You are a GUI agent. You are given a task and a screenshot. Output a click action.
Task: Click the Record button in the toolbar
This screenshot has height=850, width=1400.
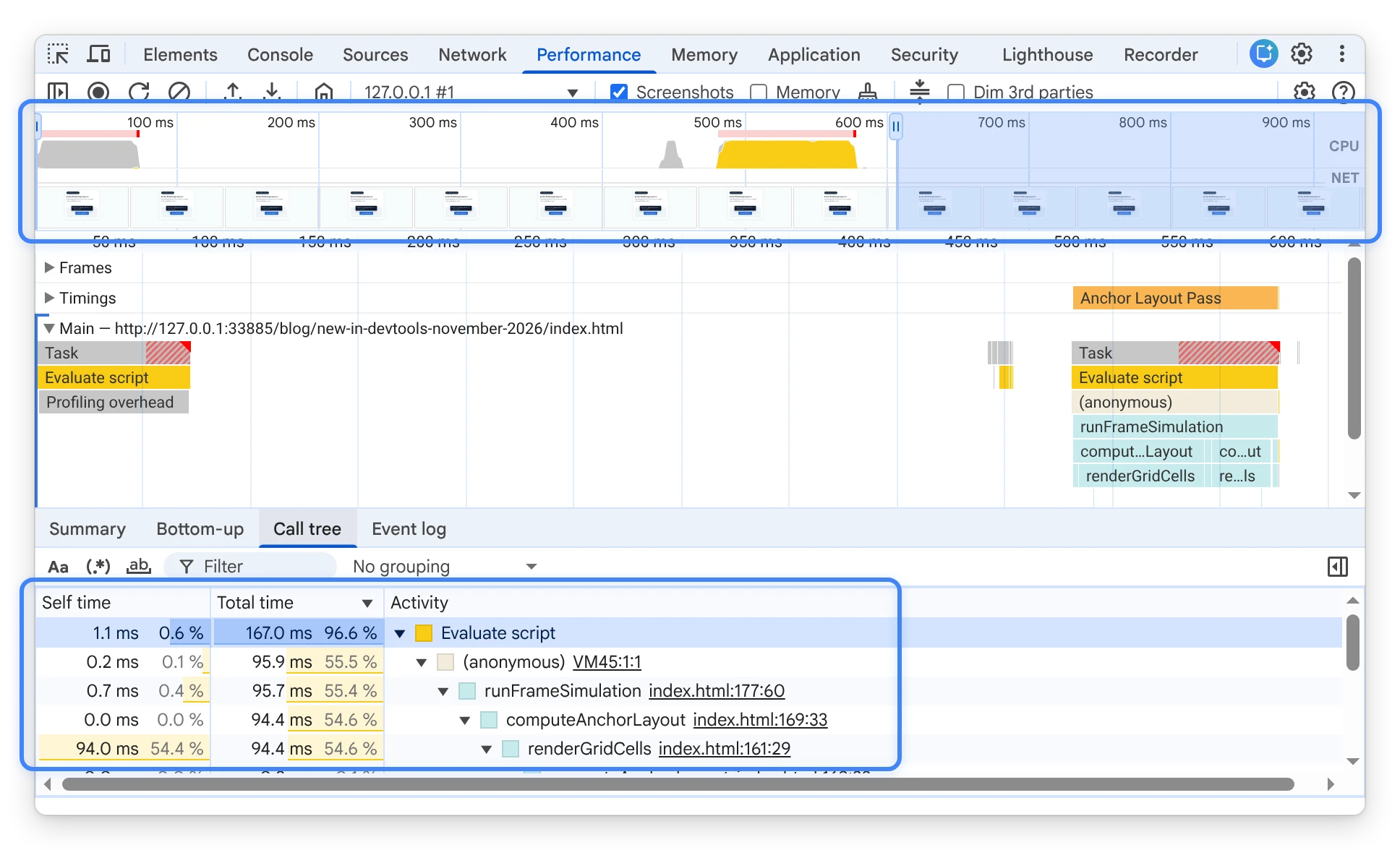98,92
